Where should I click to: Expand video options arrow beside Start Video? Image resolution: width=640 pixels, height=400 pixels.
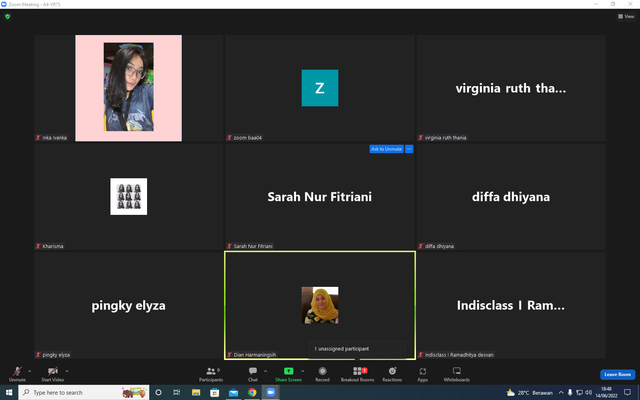click(x=67, y=371)
